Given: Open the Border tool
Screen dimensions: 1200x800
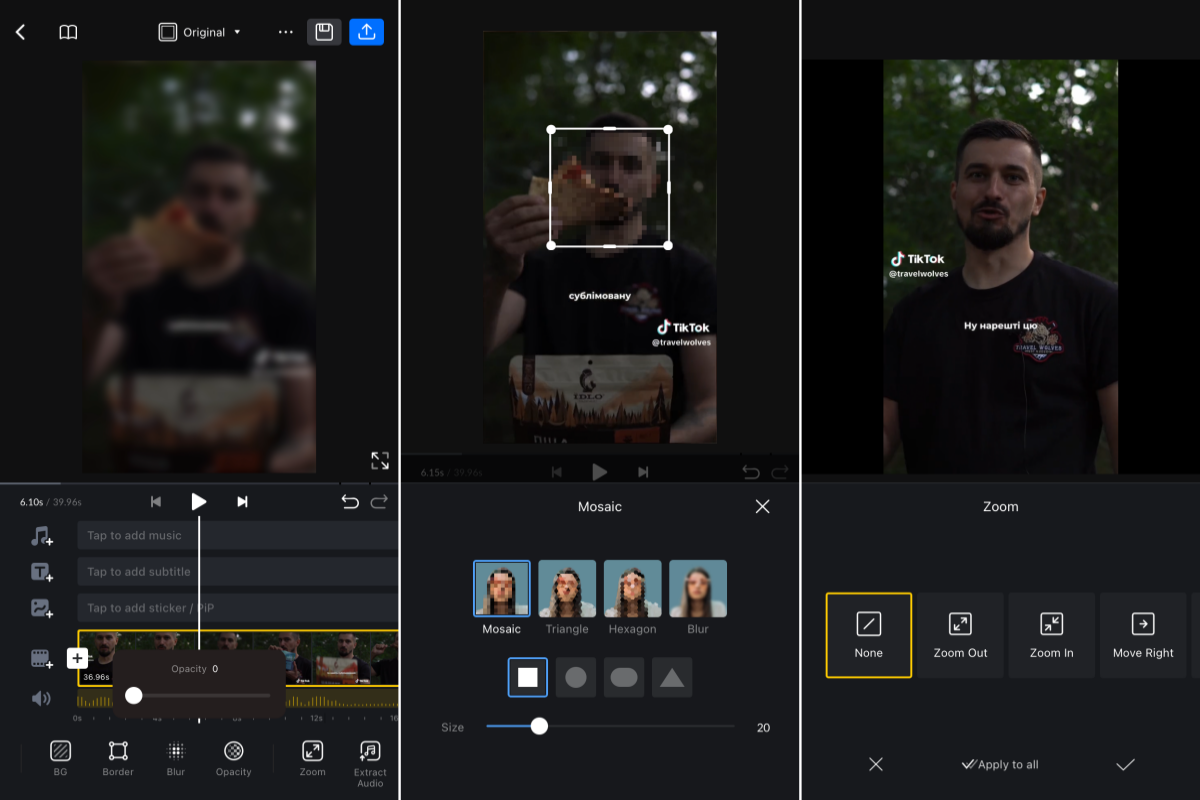Looking at the screenshot, I should (118, 758).
